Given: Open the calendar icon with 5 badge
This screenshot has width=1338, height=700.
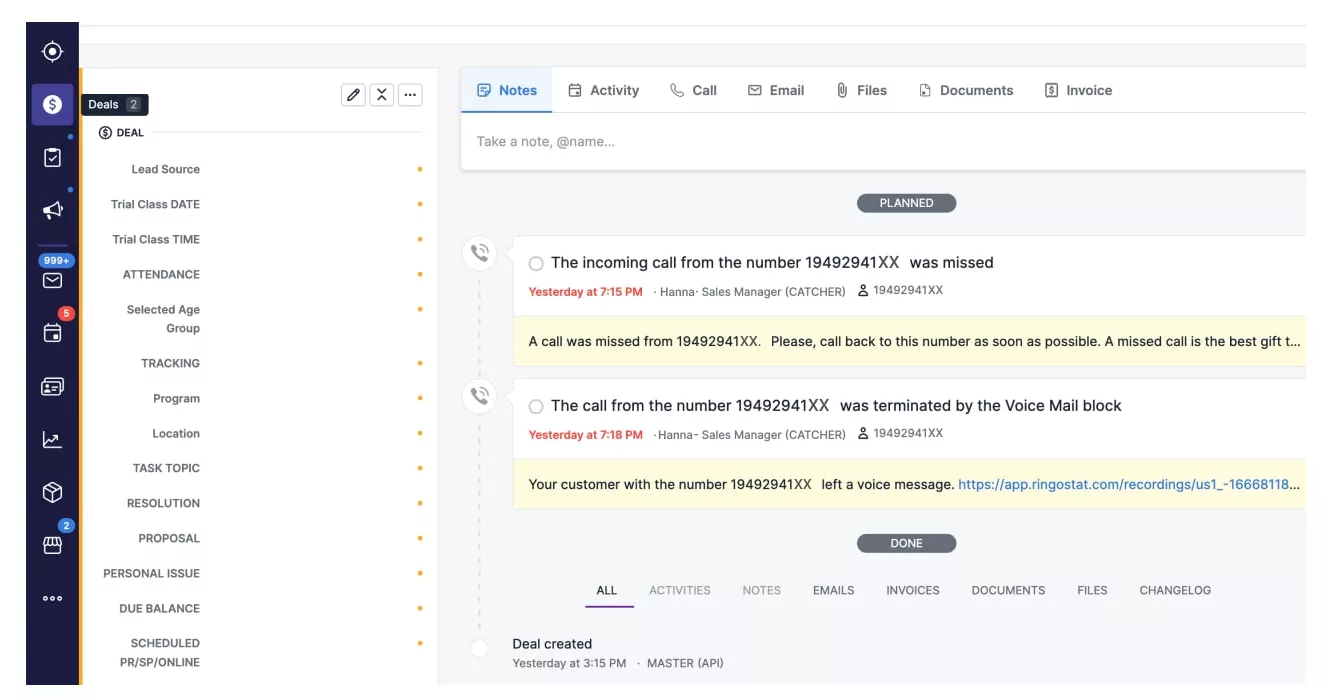Looking at the screenshot, I should click(x=52, y=333).
